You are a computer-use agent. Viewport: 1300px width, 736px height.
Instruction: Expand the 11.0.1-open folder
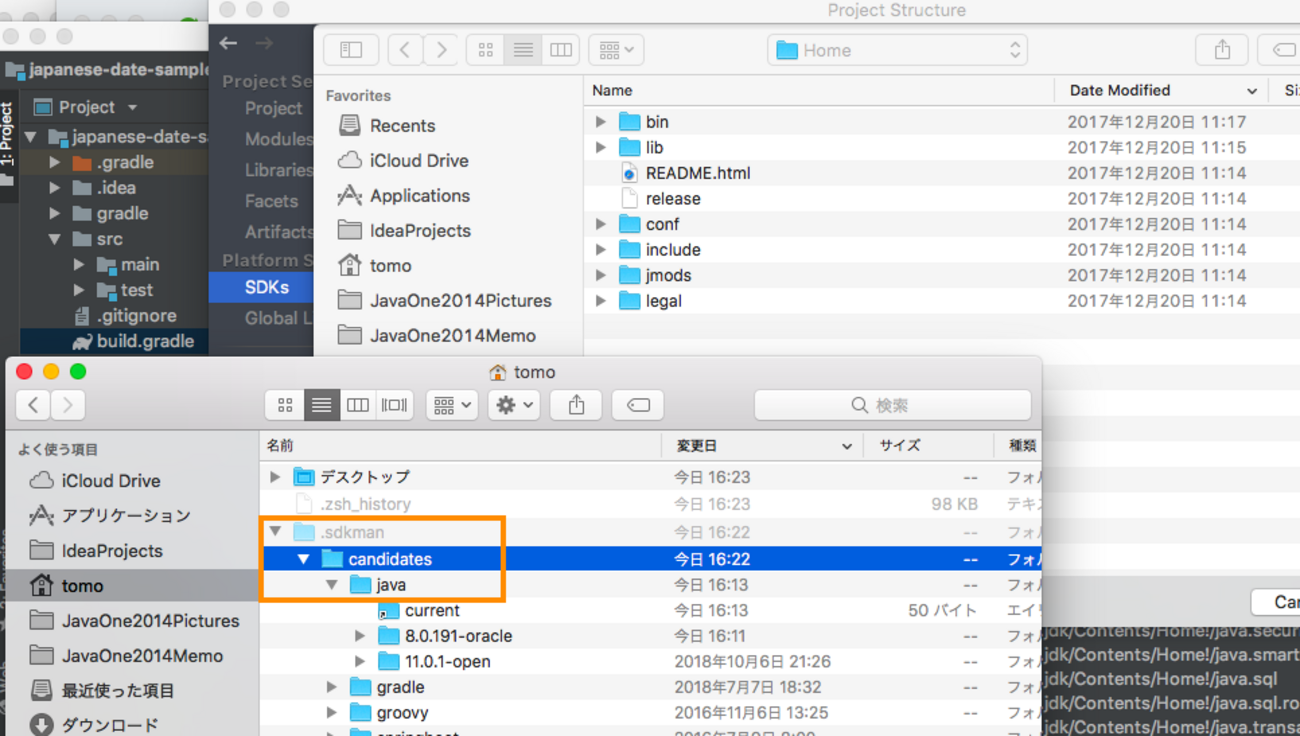360,662
